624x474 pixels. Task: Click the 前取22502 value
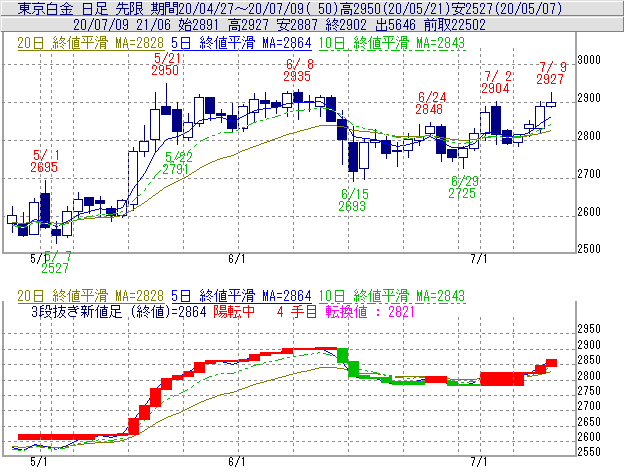point(454,25)
